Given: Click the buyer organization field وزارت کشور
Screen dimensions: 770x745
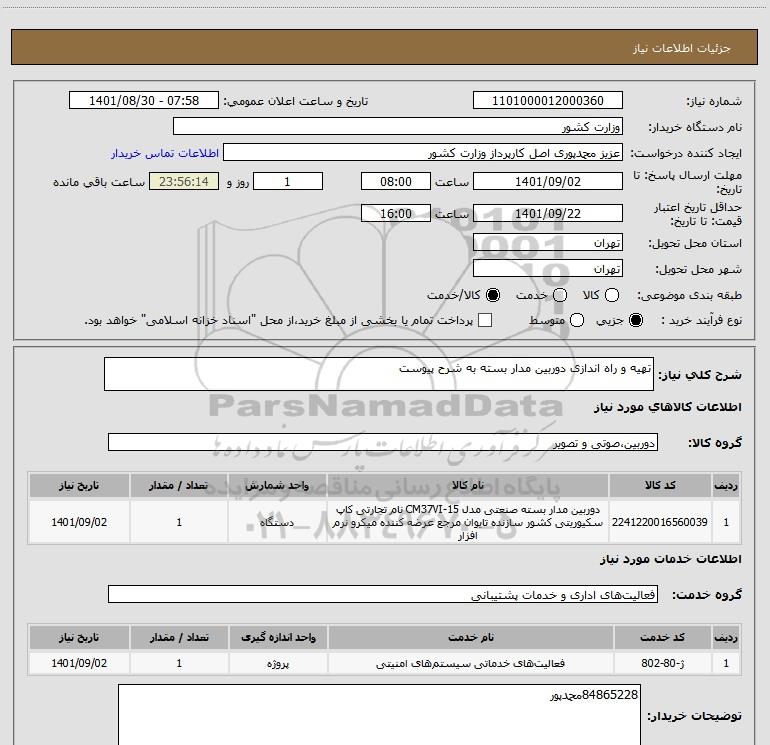Looking at the screenshot, I should click(x=398, y=127).
